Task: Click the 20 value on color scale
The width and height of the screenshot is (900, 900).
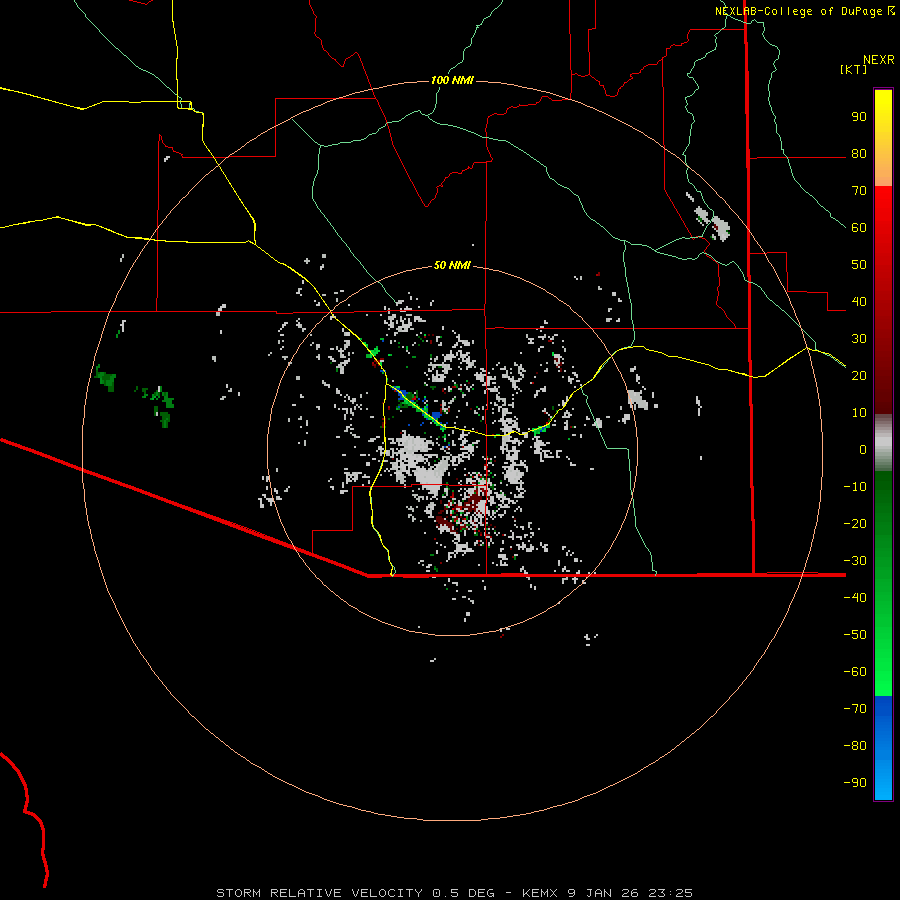Action: (859, 375)
